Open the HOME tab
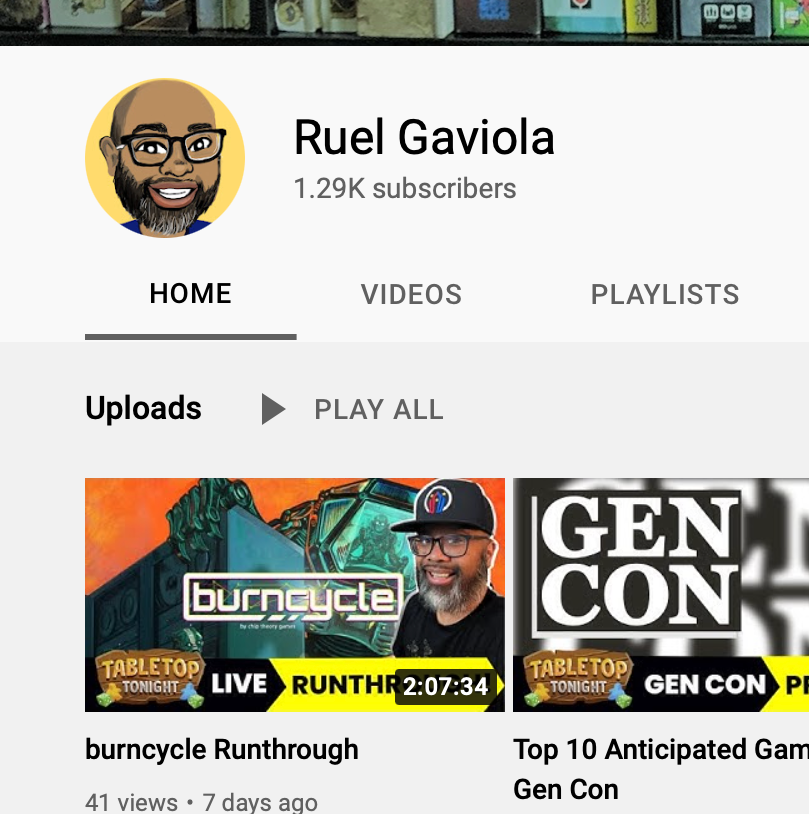Viewport: 809px width, 814px height. 191,294
